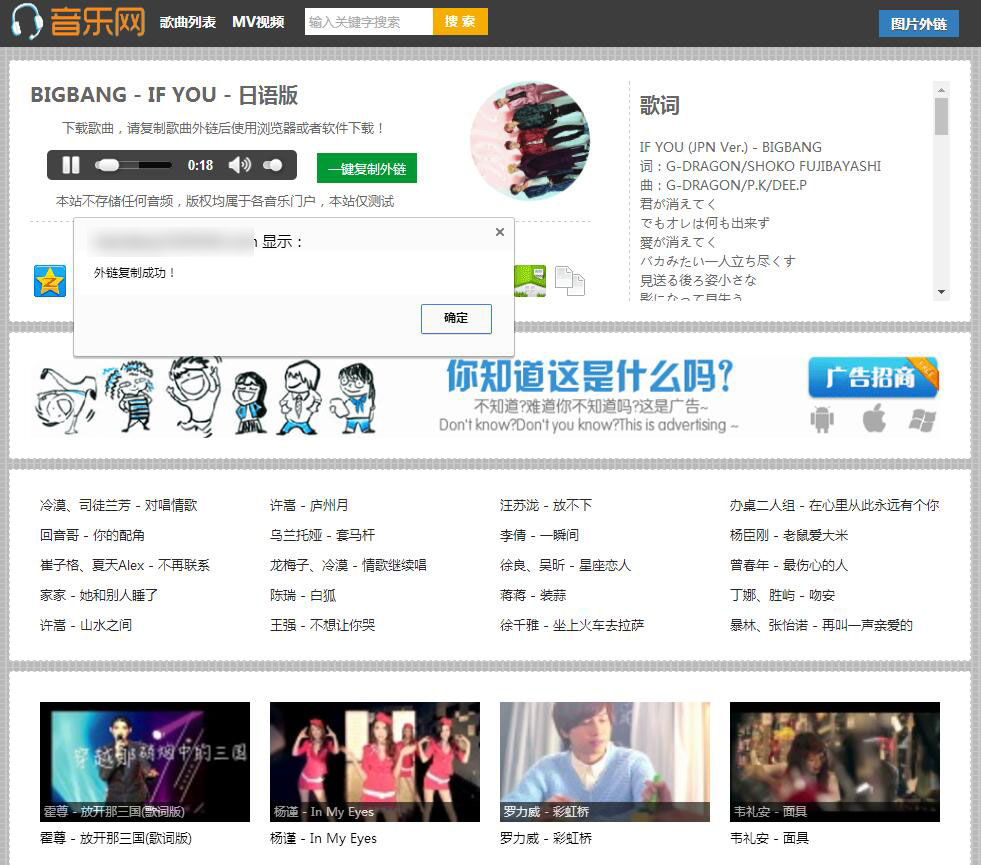This screenshot has height=865, width=981.
Task: Click the copy-pages icon
Action: pos(570,282)
